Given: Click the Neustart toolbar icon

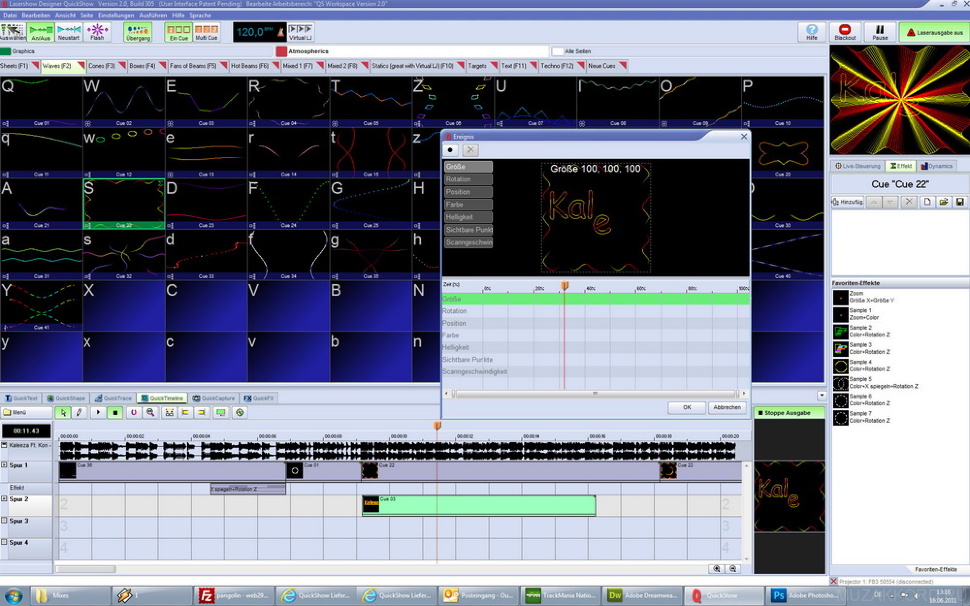Looking at the screenshot, I should tap(69, 32).
